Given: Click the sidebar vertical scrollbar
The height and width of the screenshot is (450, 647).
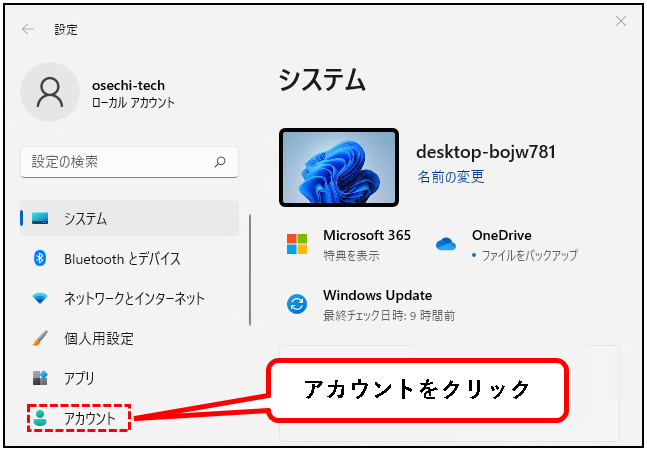Looking at the screenshot, I should point(250,270).
